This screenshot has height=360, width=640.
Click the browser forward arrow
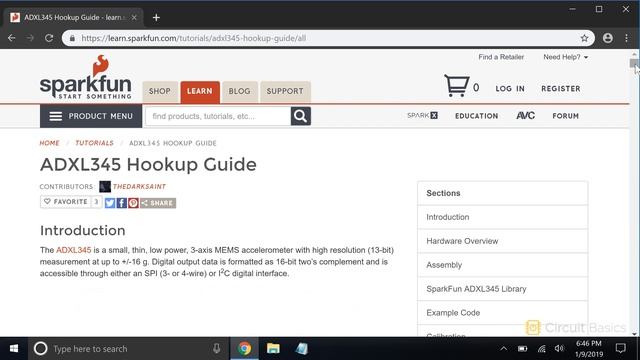pos(30,38)
